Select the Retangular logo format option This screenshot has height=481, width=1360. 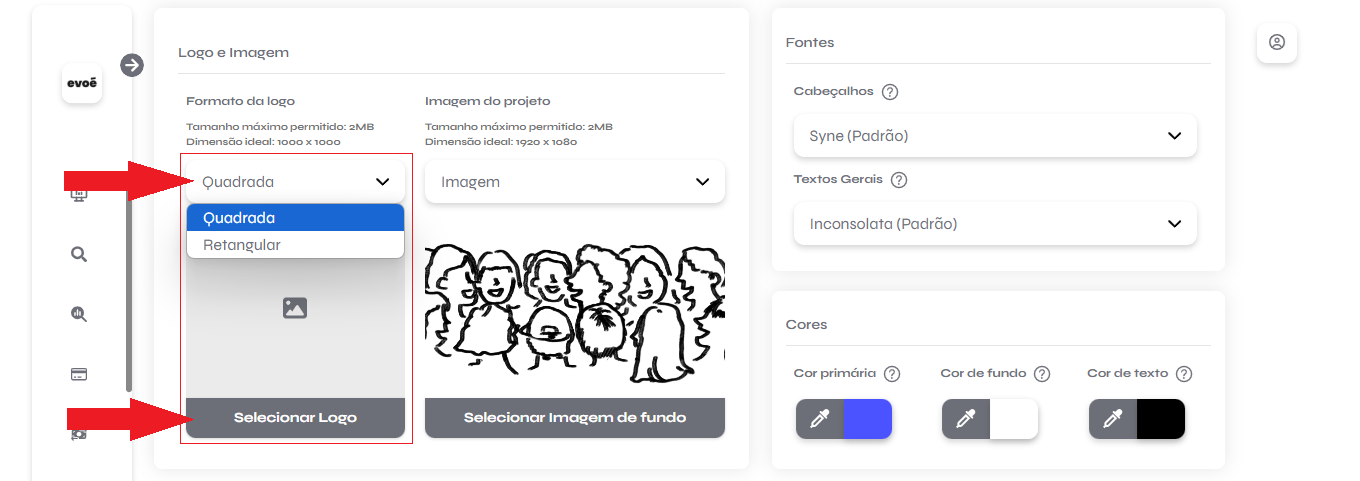[x=295, y=245]
